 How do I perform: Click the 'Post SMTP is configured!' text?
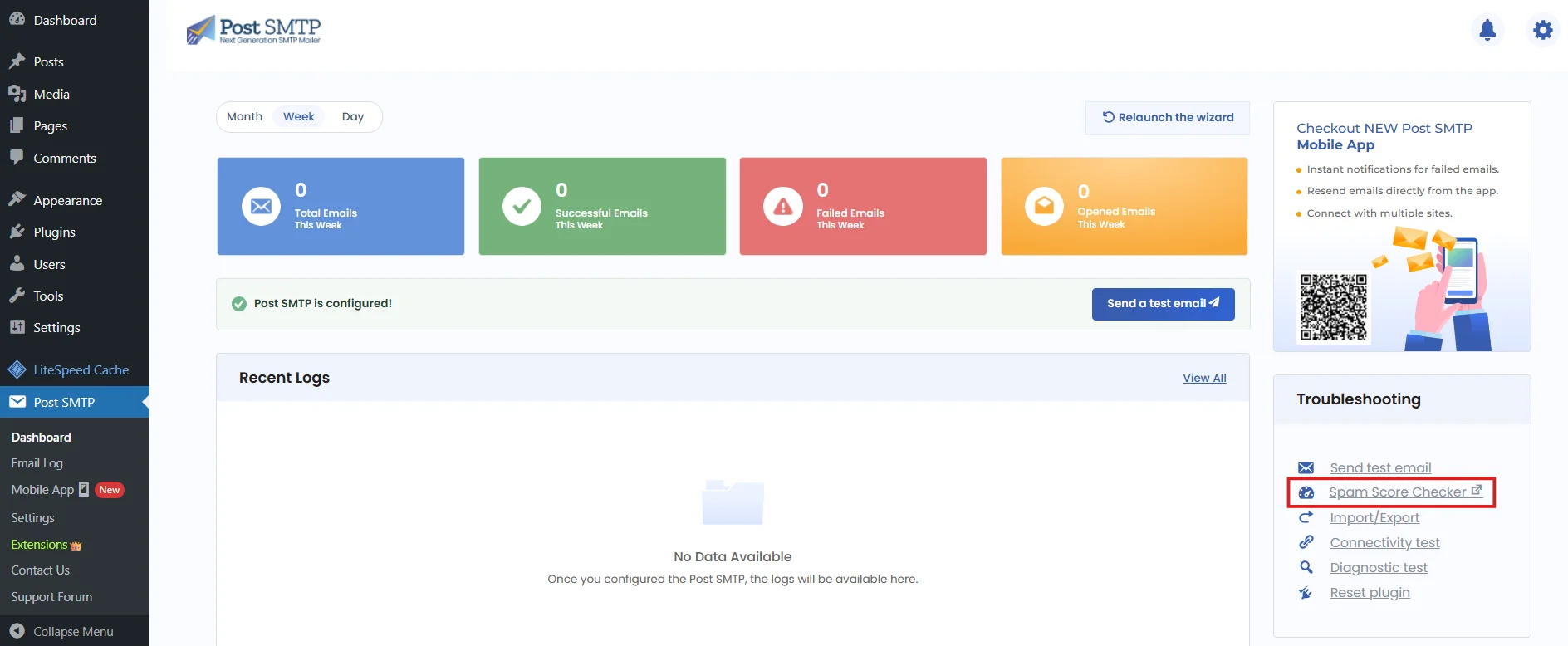(x=323, y=303)
